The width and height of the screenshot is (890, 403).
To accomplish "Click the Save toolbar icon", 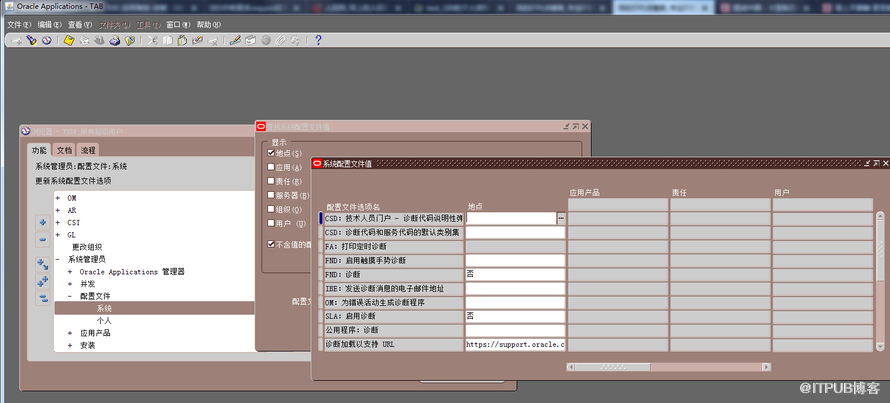I will (x=69, y=41).
